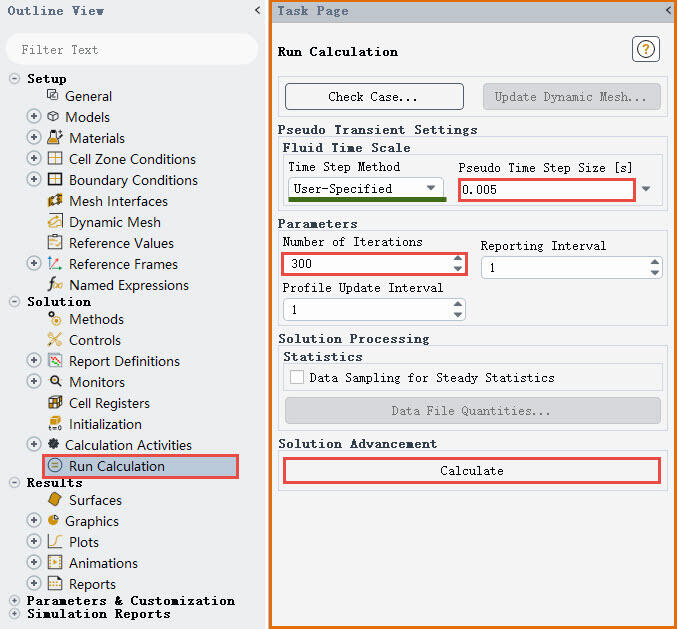
Task: Select Run Calculation in the outline
Action: pos(116,466)
